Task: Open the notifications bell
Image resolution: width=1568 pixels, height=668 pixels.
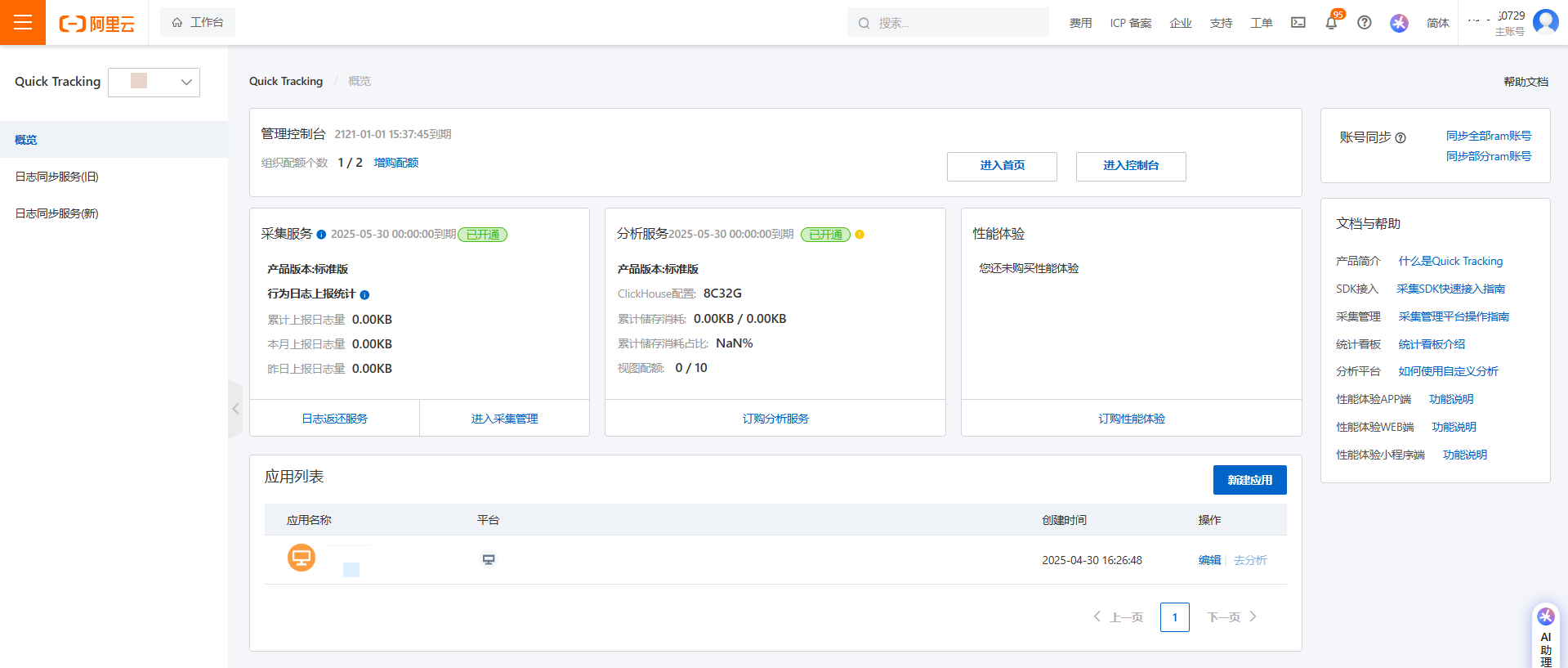Action: point(1332,23)
